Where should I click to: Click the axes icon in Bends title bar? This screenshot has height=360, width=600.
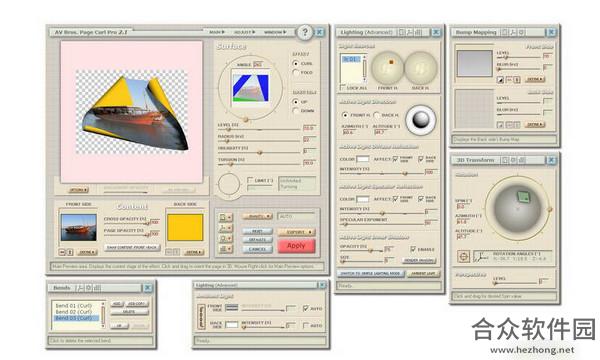click(80, 288)
